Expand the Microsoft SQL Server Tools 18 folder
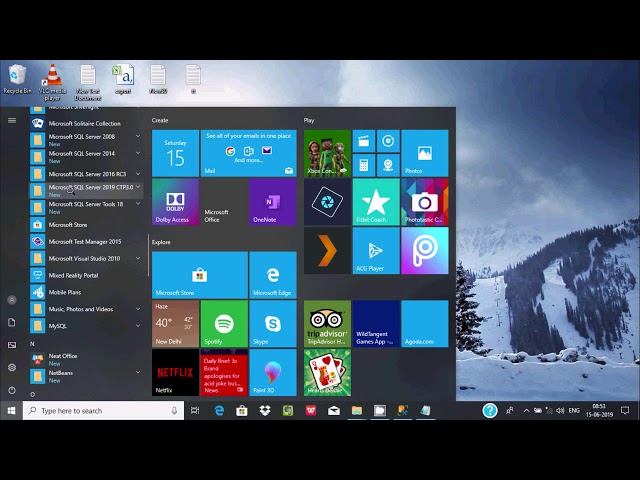Screen dimensions: 640x480 point(87,207)
